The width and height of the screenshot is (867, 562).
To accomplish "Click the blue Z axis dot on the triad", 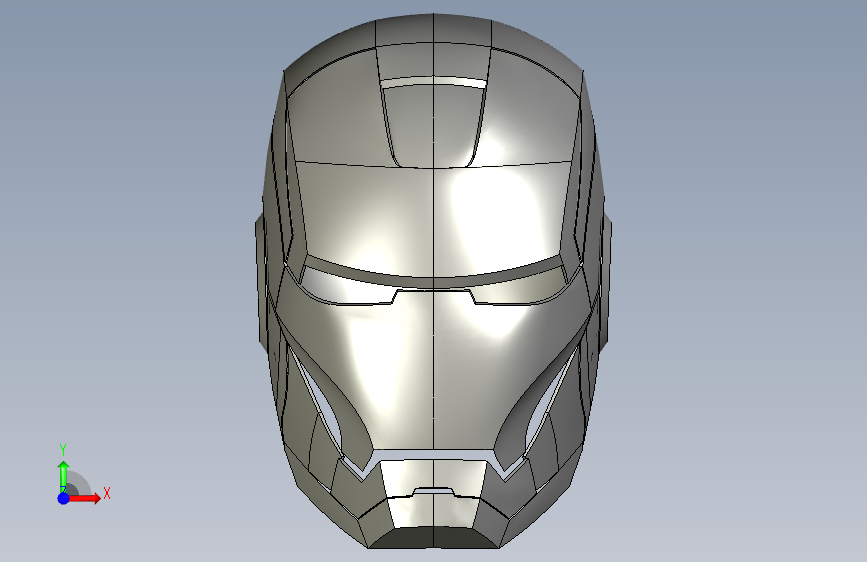I will coord(63,498).
